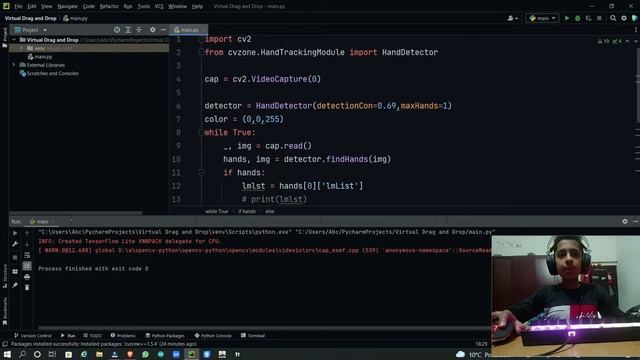This screenshot has width=640, height=360.
Task: Open the TODO tool window
Action: tap(93, 336)
